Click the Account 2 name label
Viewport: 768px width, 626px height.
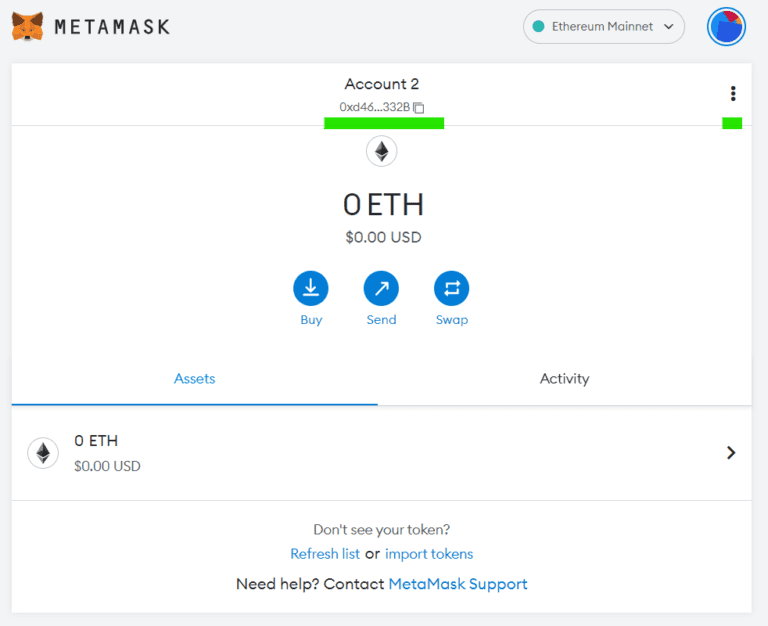pyautogui.click(x=382, y=84)
